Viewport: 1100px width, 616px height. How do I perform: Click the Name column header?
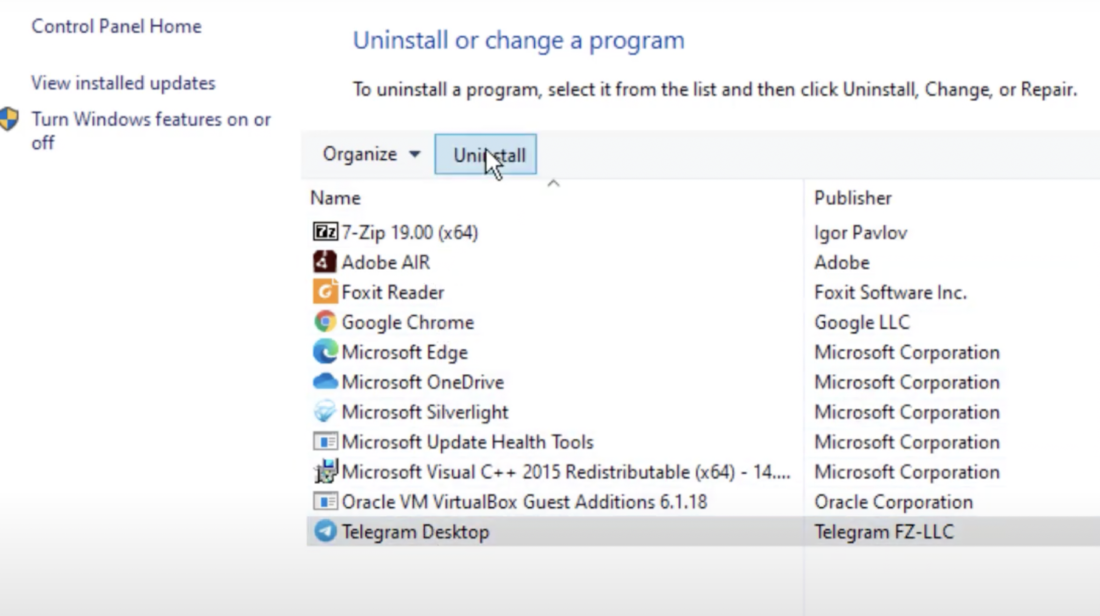click(335, 197)
